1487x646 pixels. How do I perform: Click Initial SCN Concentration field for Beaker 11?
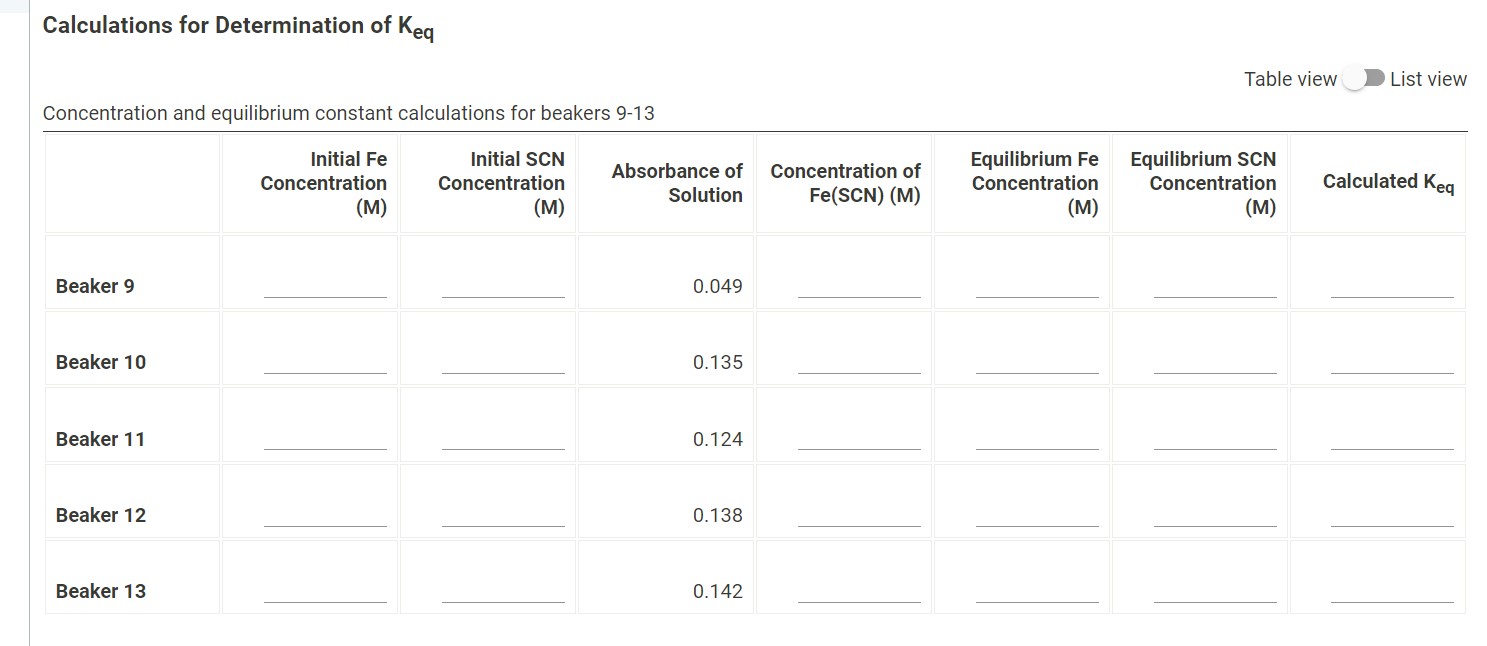pos(501,446)
